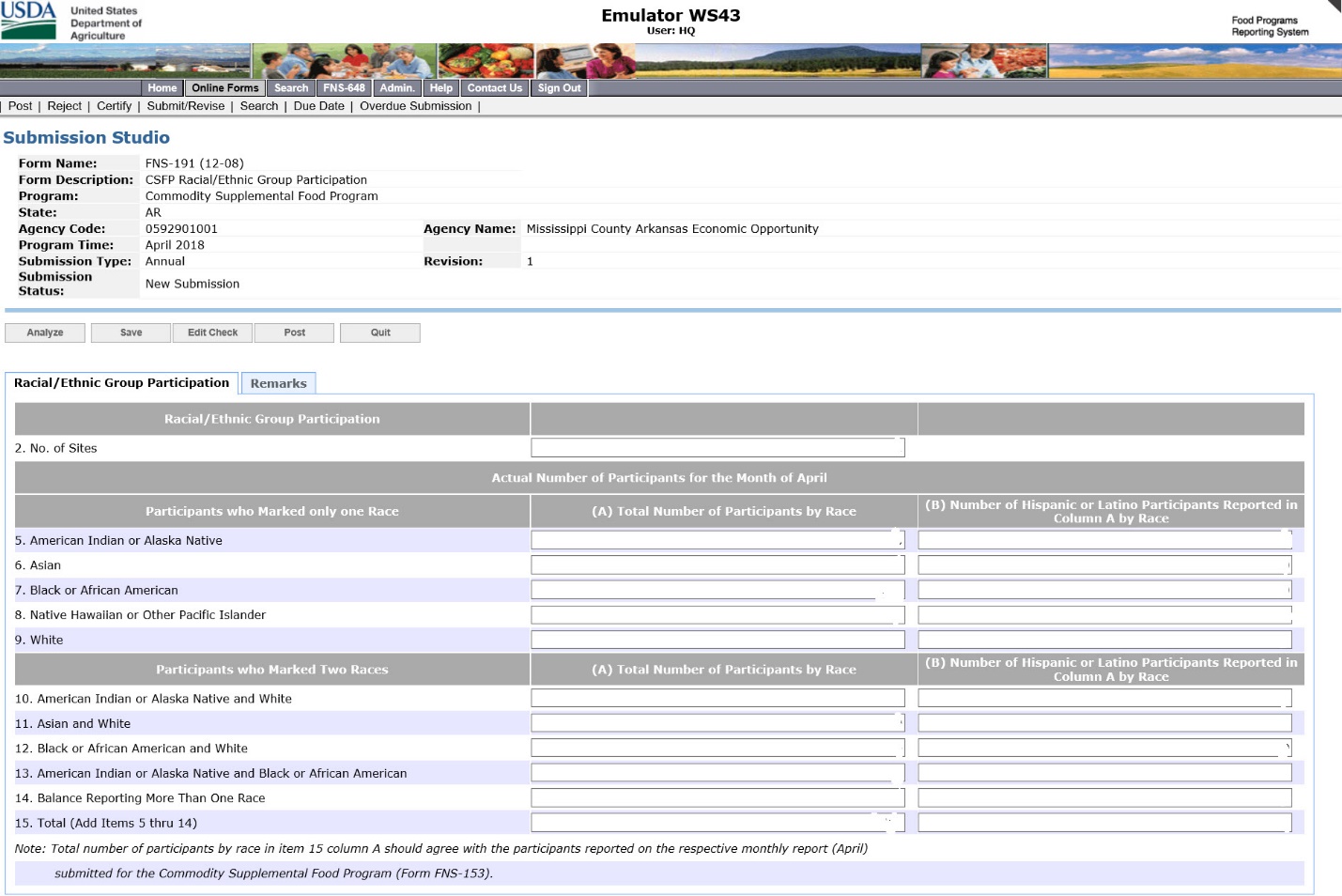Open the Online Forms menu
The height and width of the screenshot is (896, 1342).
click(224, 88)
